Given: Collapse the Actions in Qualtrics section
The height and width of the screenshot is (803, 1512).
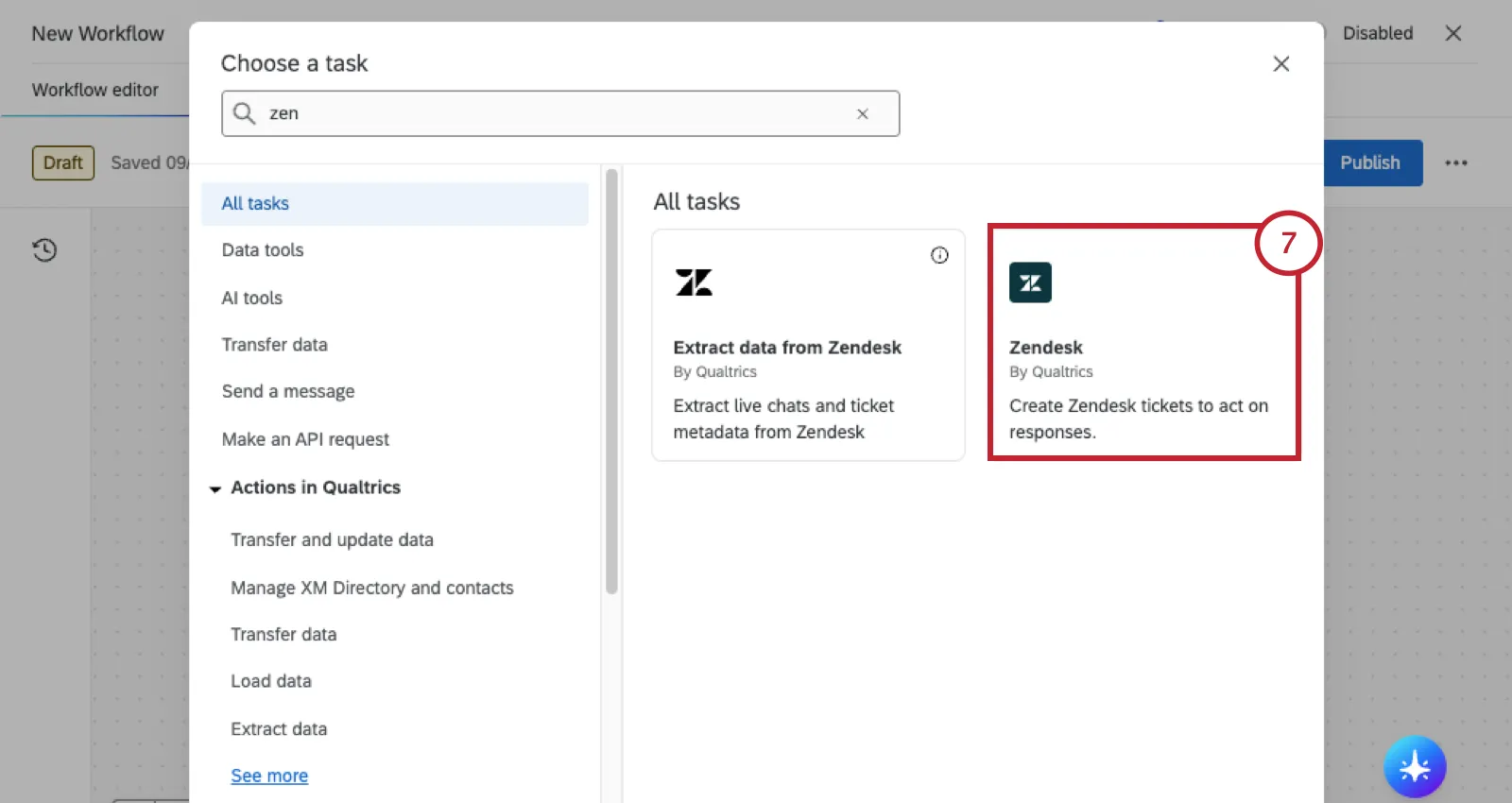Looking at the screenshot, I should coord(215,488).
